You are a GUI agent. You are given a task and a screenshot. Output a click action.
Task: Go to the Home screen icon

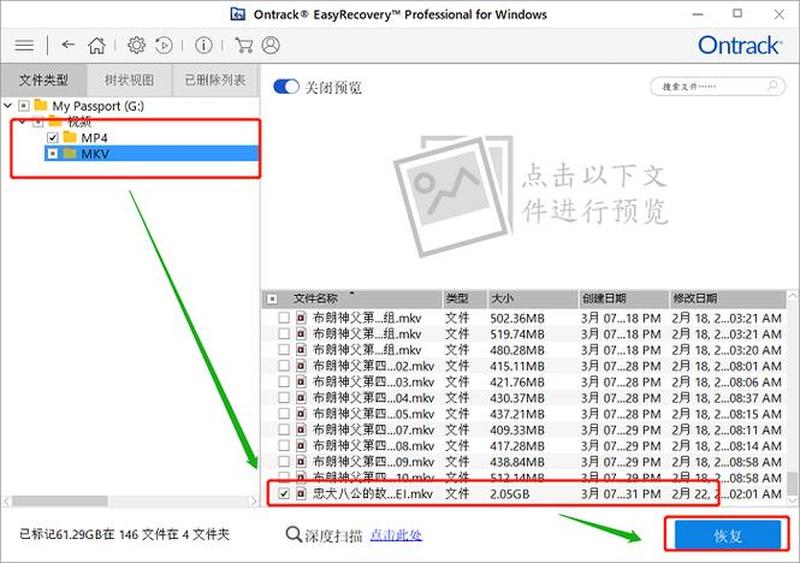click(96, 45)
